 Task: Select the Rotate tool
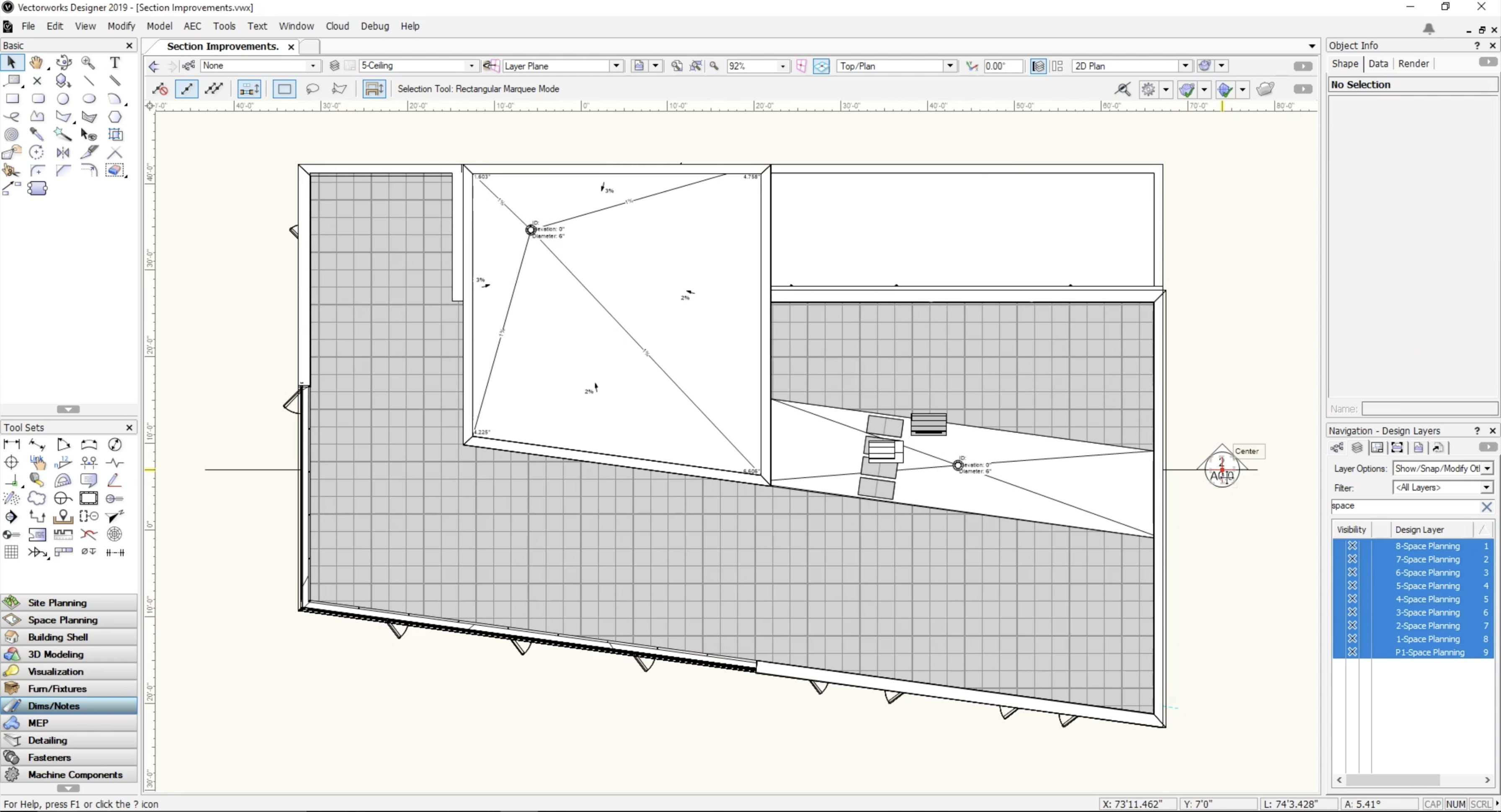[x=37, y=153]
